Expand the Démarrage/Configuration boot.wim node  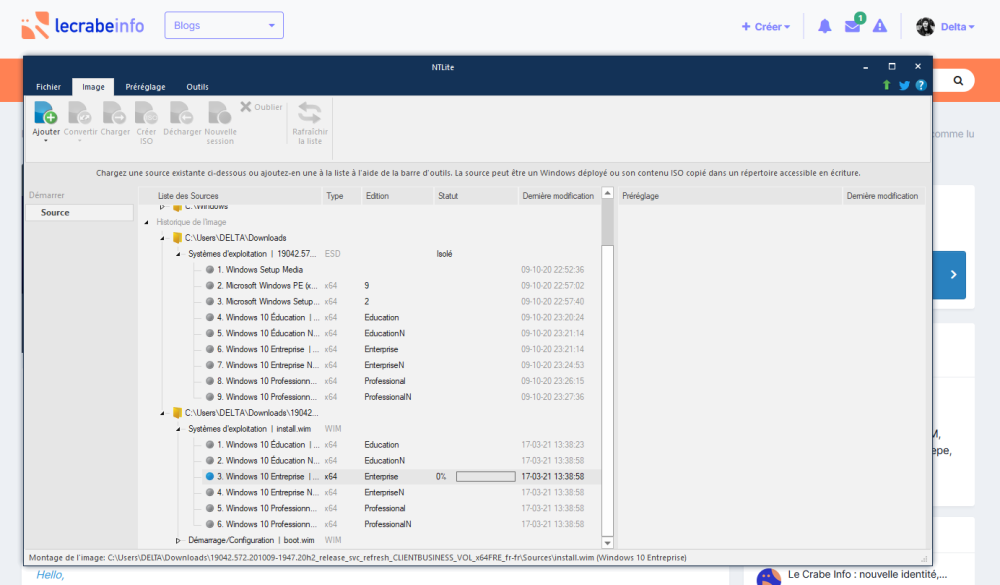tap(179, 540)
